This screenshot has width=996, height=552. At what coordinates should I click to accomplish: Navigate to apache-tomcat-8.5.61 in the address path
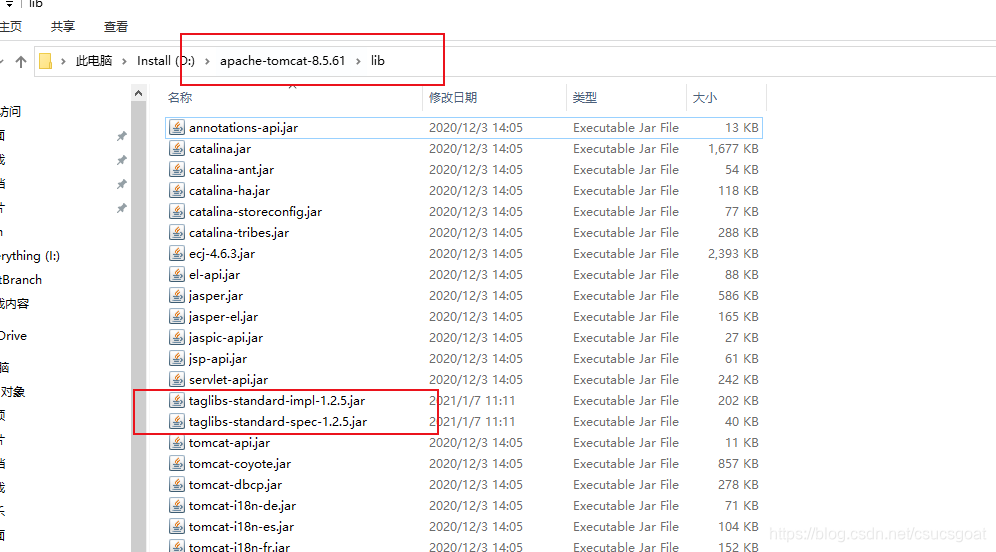pyautogui.click(x=283, y=61)
